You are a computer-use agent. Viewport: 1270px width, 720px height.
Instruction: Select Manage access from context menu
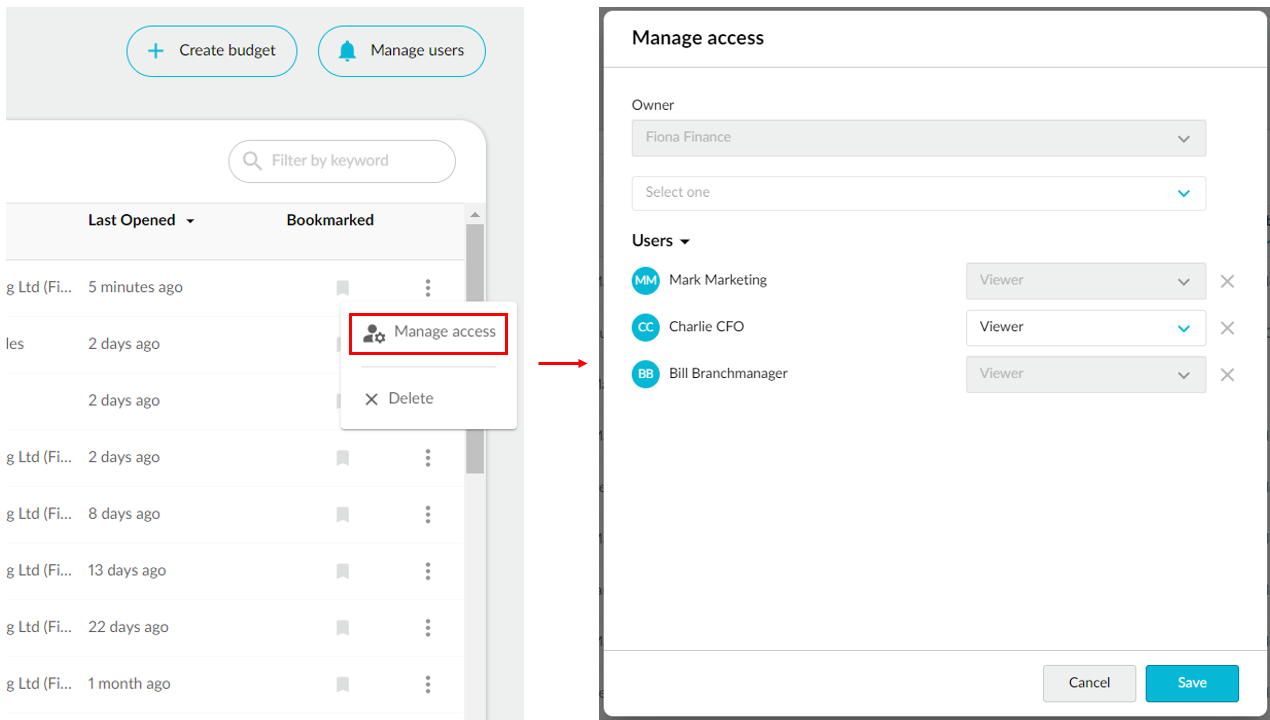[x=429, y=332]
